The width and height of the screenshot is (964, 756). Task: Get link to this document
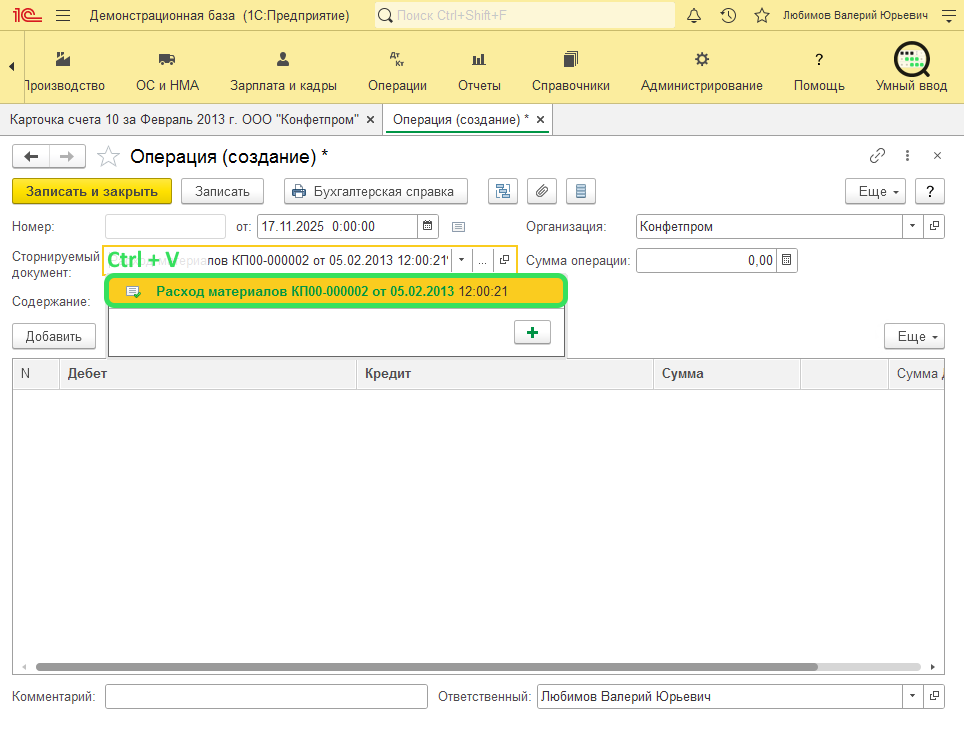pyautogui.click(x=877, y=156)
